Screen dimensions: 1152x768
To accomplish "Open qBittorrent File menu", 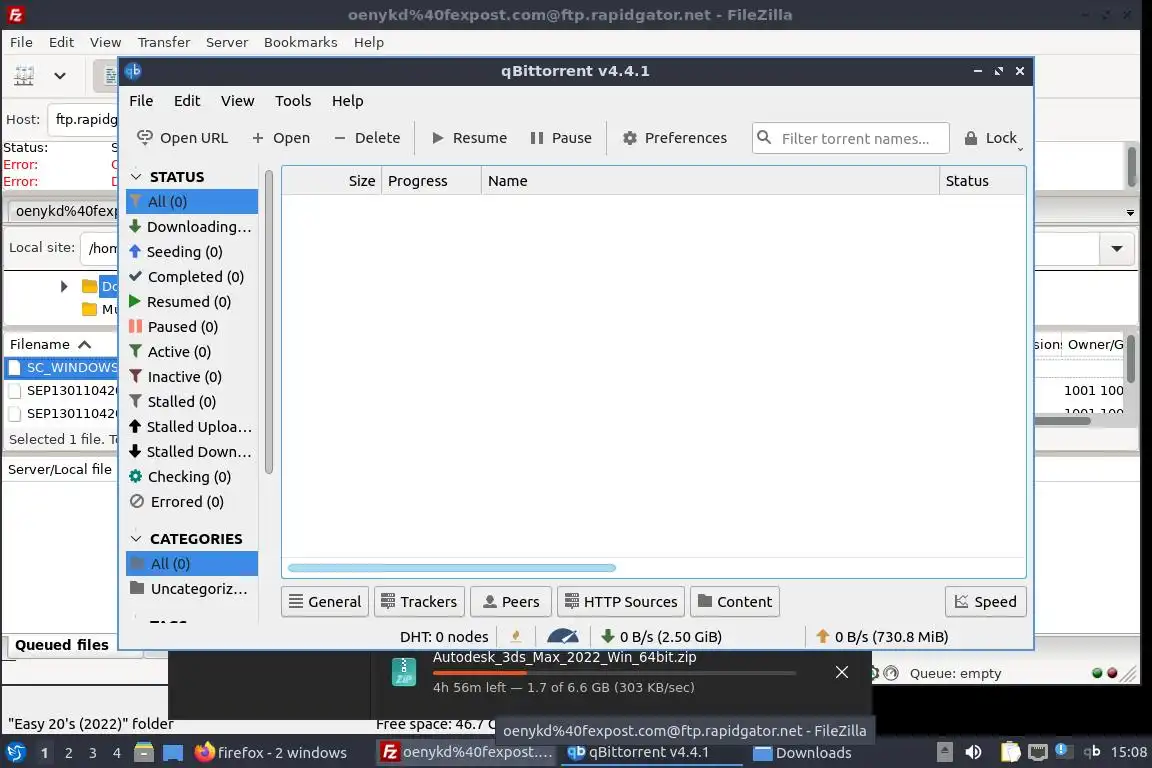I will [141, 101].
